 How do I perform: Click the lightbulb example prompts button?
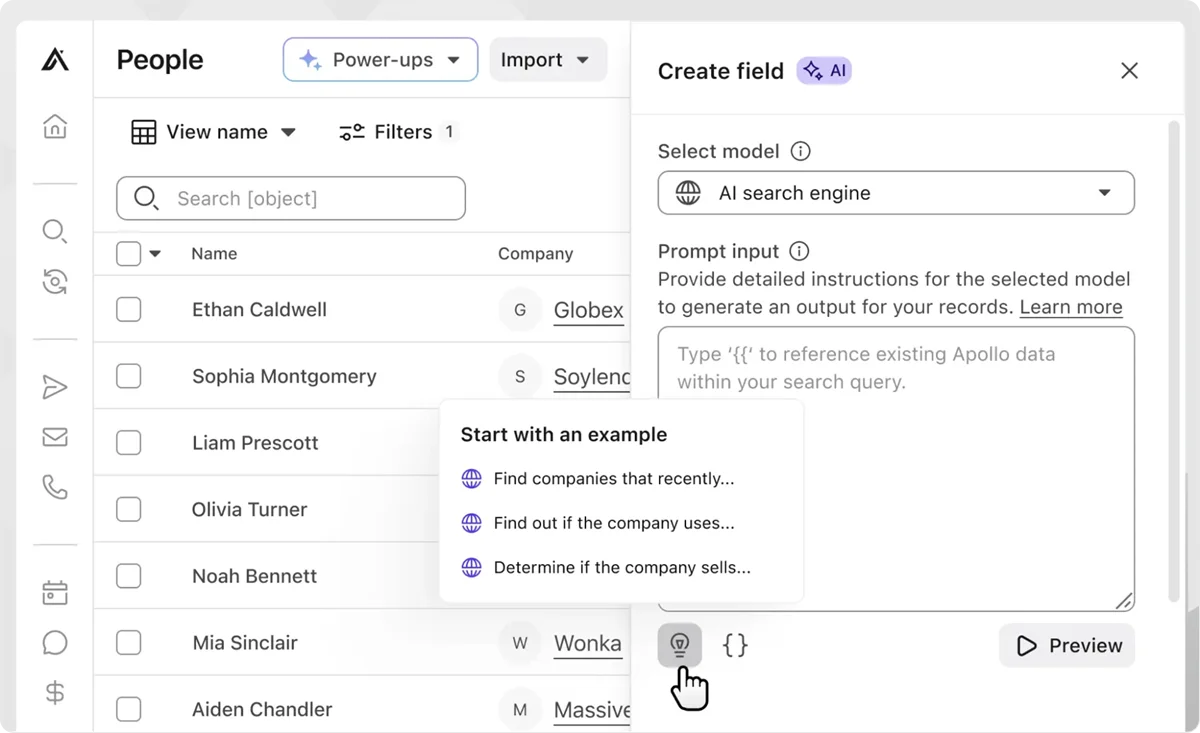[x=680, y=645]
